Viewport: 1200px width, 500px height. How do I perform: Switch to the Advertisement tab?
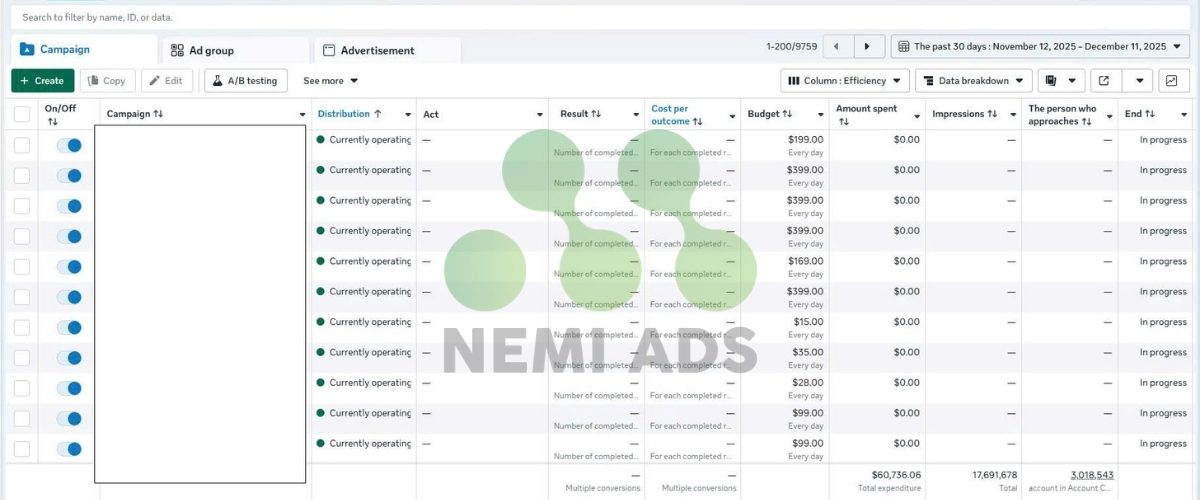point(388,50)
